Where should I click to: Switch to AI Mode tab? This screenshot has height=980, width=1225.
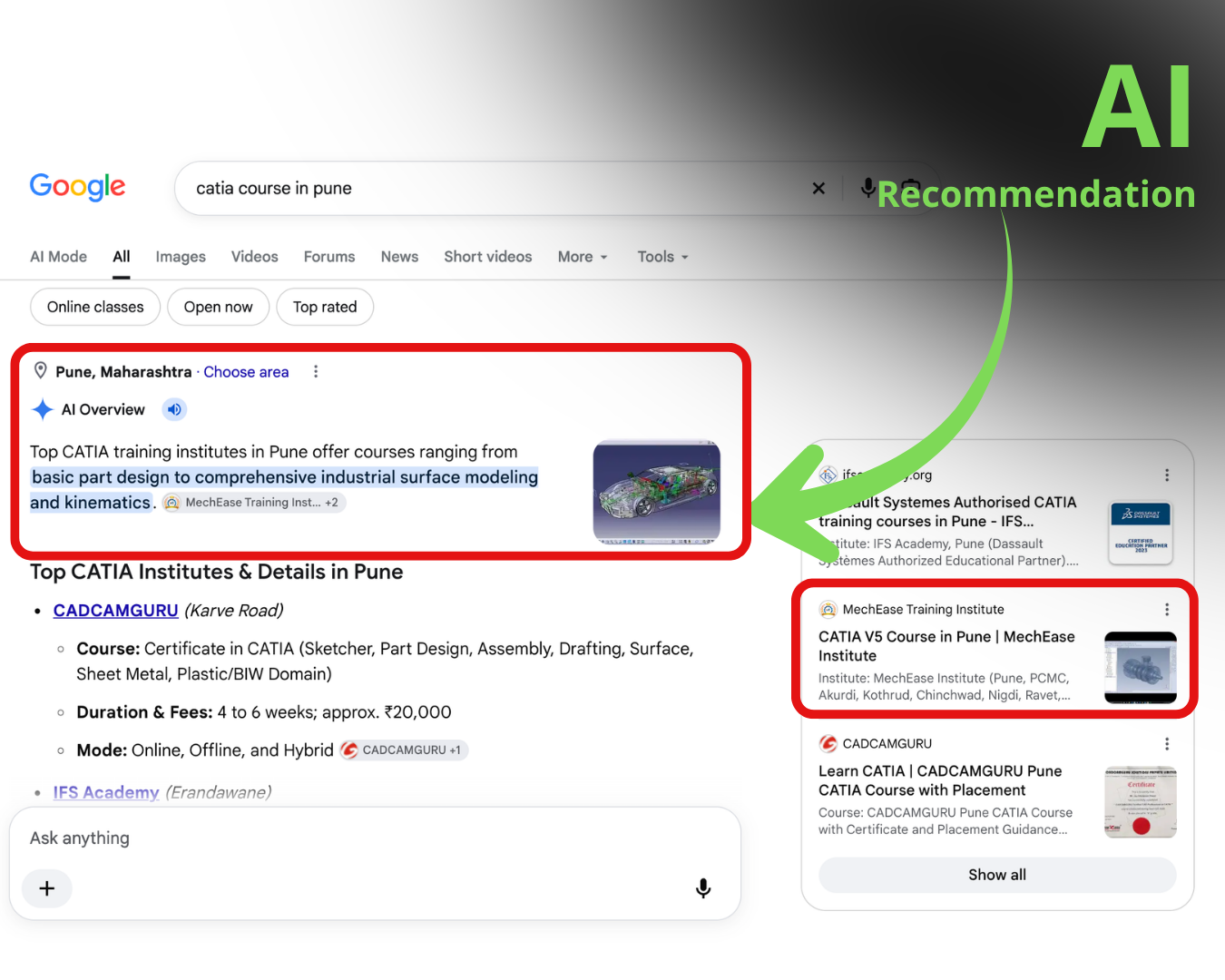(58, 257)
